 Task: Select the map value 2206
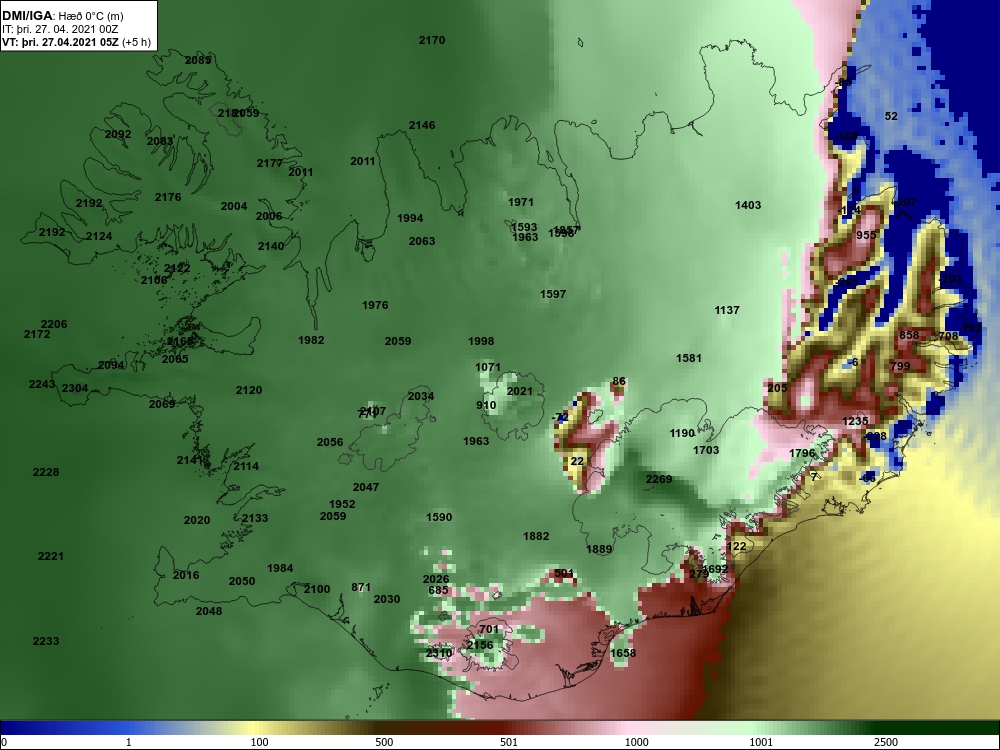coord(54,325)
